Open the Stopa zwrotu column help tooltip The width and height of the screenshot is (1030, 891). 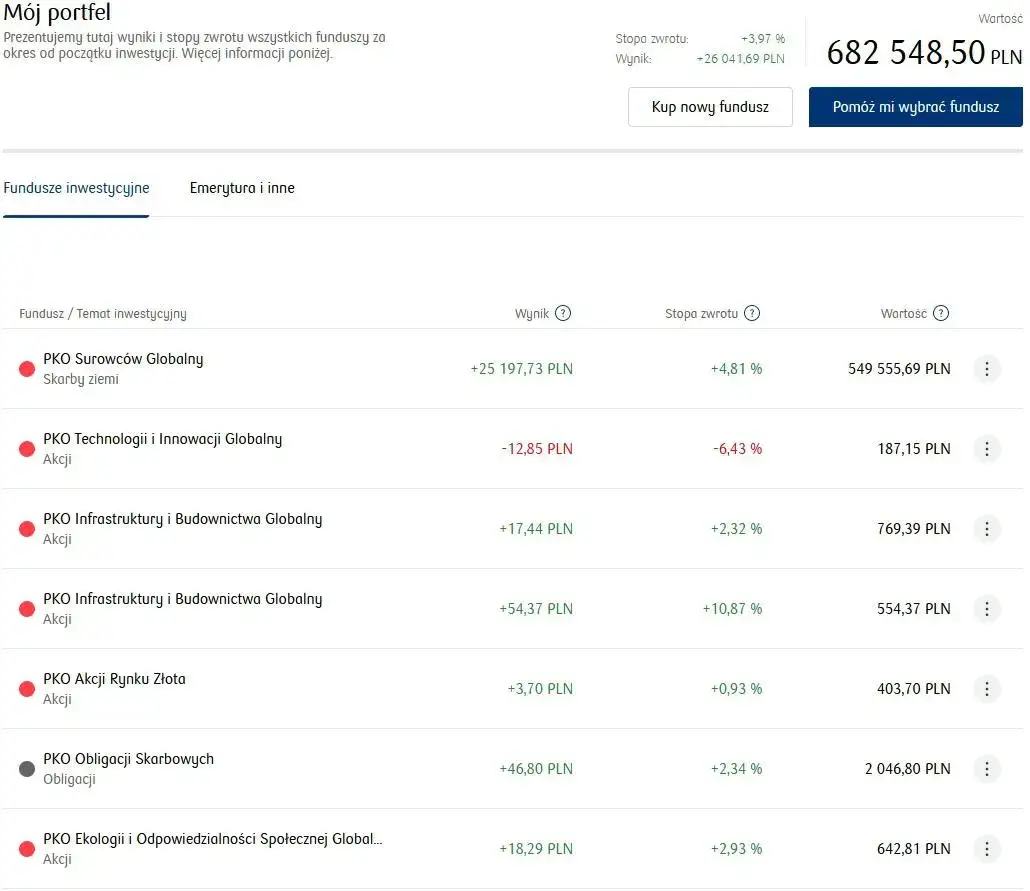pyautogui.click(x=752, y=313)
